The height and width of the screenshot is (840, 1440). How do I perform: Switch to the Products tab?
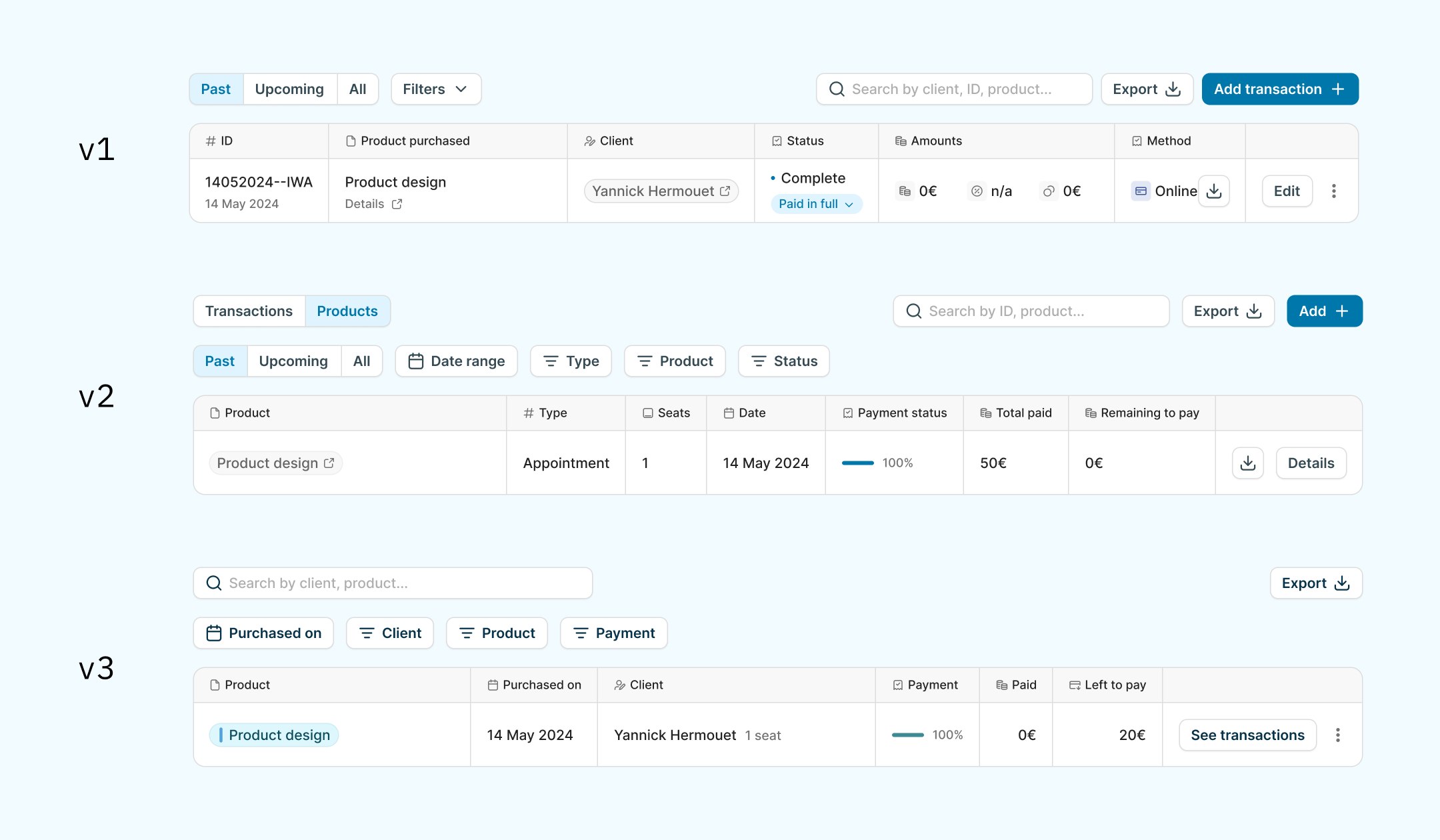347,311
